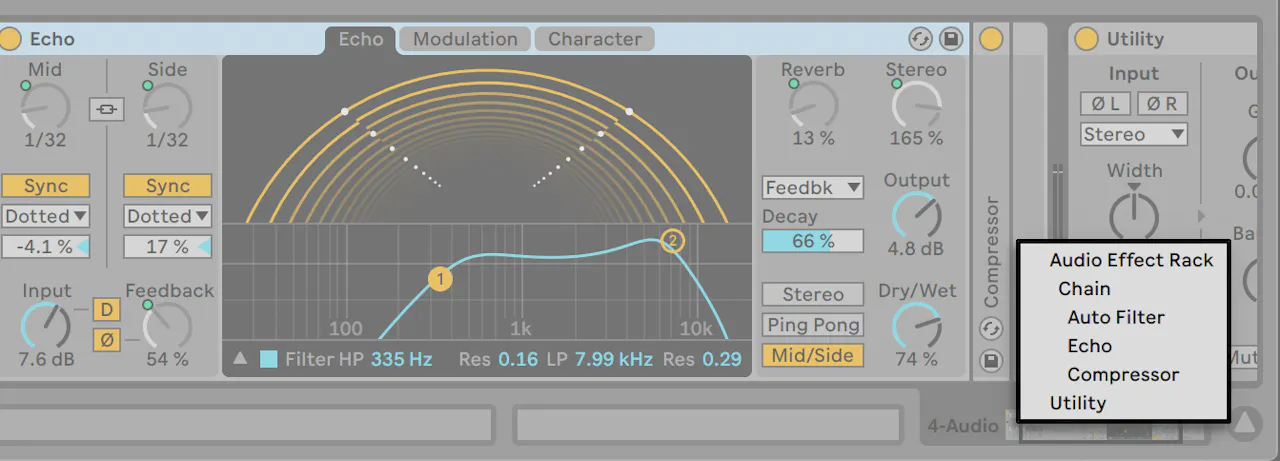Click the 17 % Side offset field
Screen dimensions: 1280x461
pos(168,246)
